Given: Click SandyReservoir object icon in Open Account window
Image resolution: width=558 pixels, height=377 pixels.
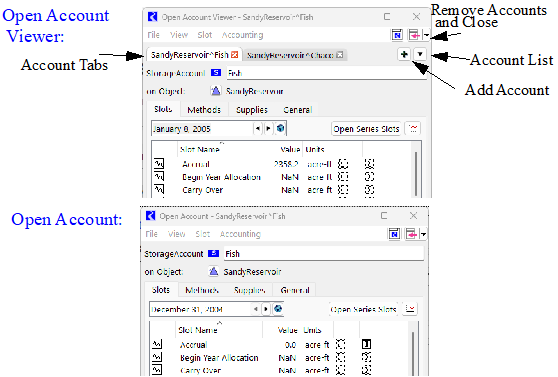Looking at the screenshot, I should point(213,271).
